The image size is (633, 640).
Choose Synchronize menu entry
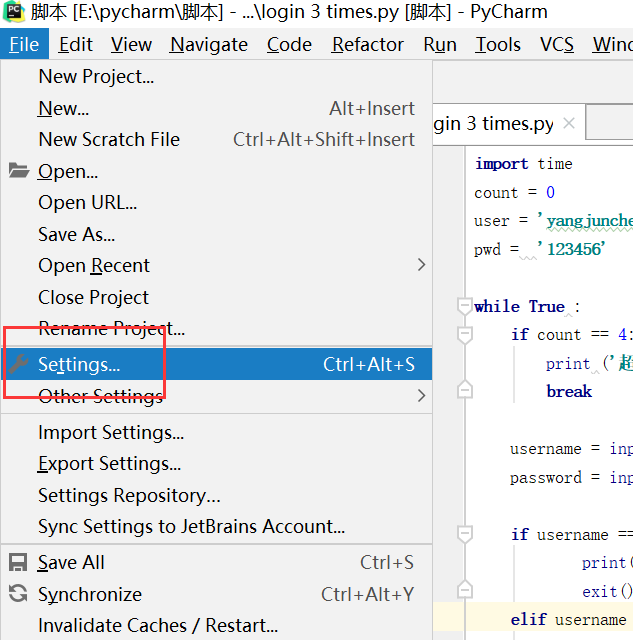(x=216, y=594)
